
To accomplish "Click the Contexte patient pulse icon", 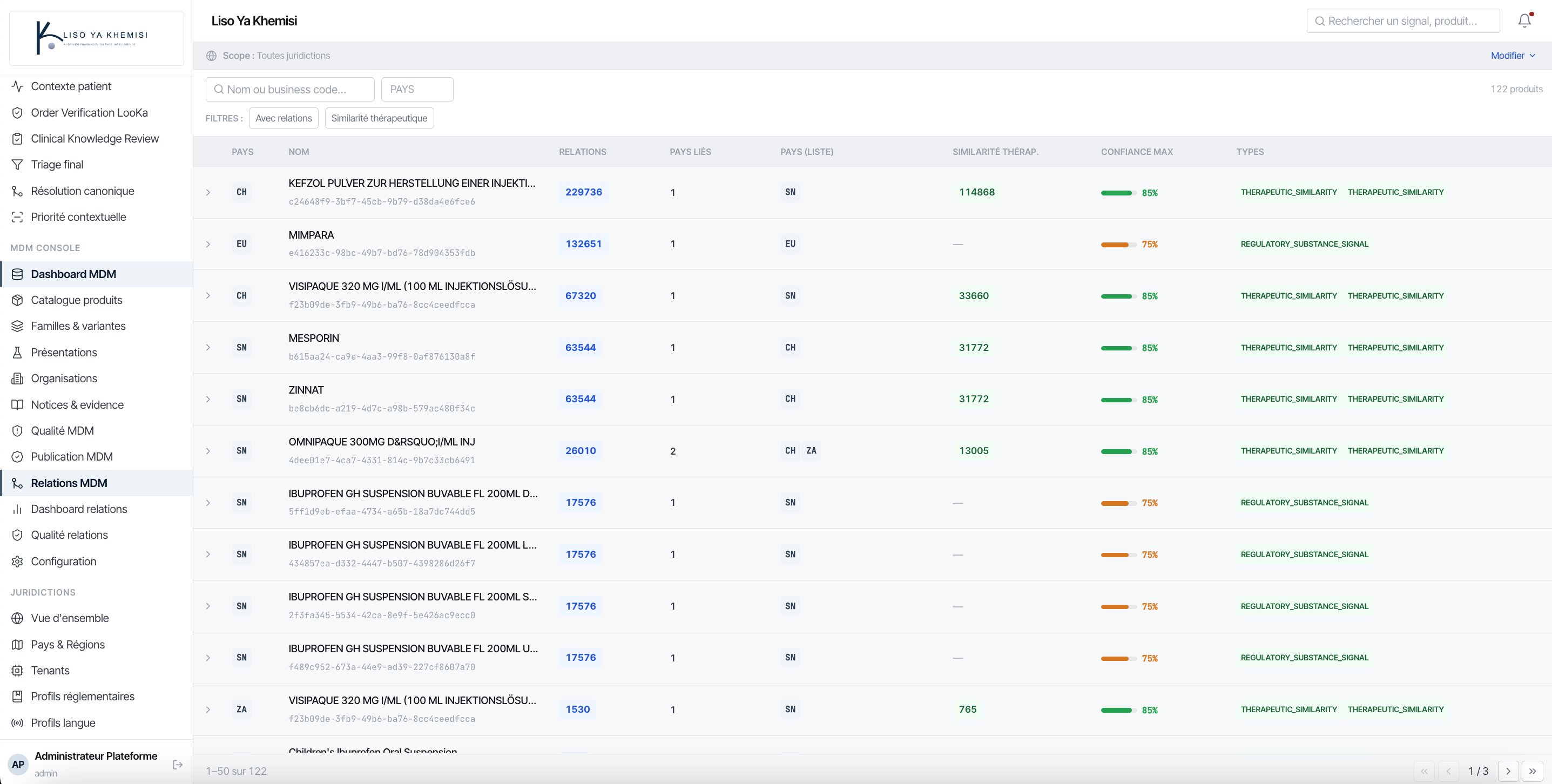I will (x=17, y=86).
